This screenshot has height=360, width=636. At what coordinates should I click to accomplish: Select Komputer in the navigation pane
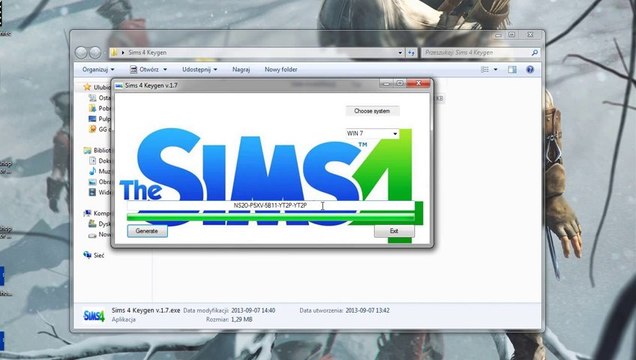click(97, 213)
